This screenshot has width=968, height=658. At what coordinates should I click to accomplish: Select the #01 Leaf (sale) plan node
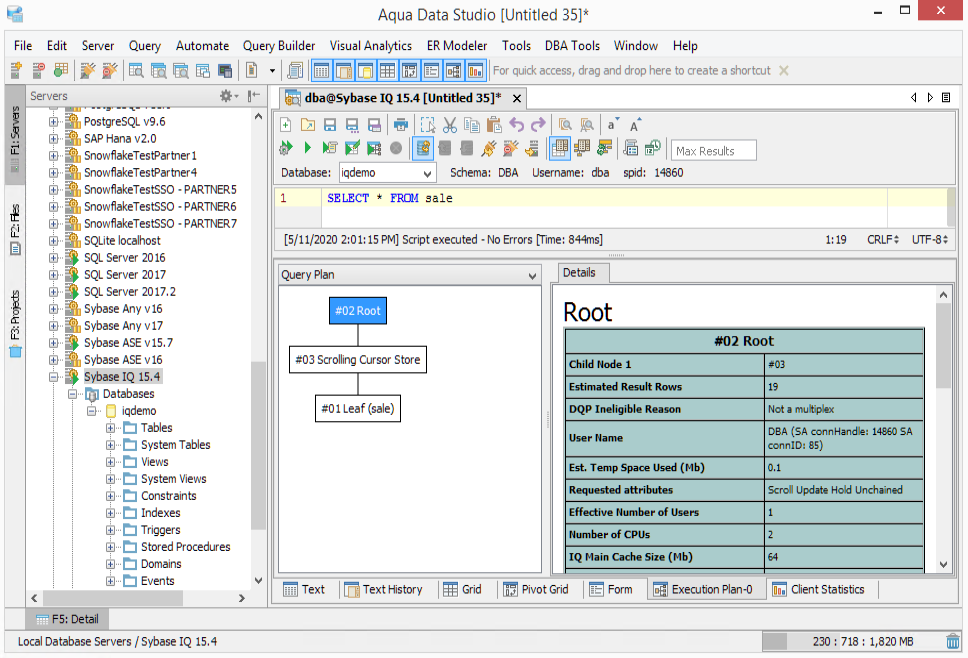(x=358, y=408)
